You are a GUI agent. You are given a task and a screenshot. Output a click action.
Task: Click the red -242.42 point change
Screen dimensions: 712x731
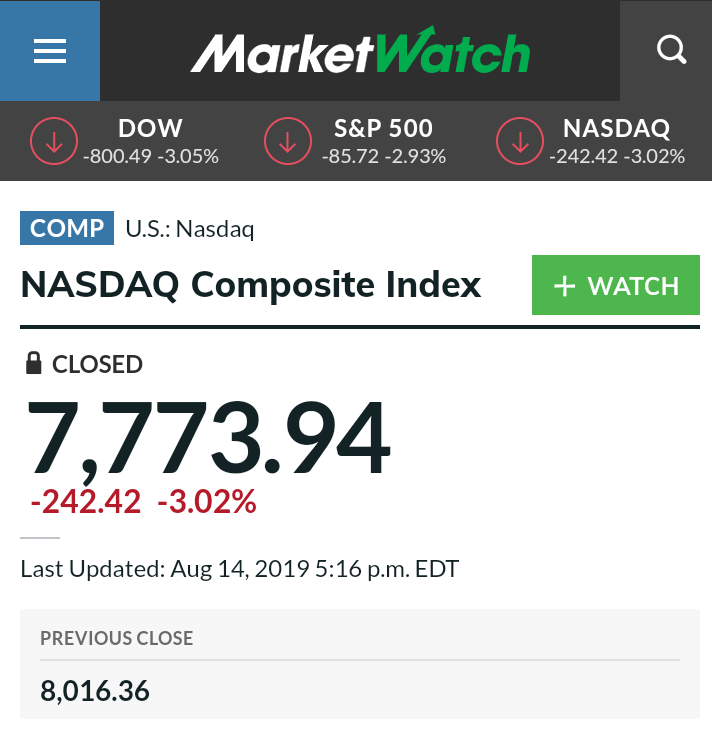(86, 502)
